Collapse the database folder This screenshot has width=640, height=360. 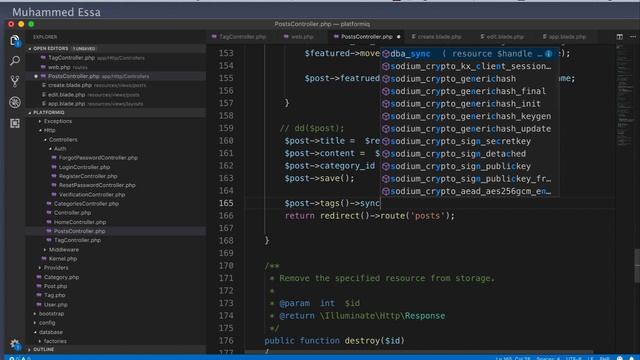click(51, 332)
